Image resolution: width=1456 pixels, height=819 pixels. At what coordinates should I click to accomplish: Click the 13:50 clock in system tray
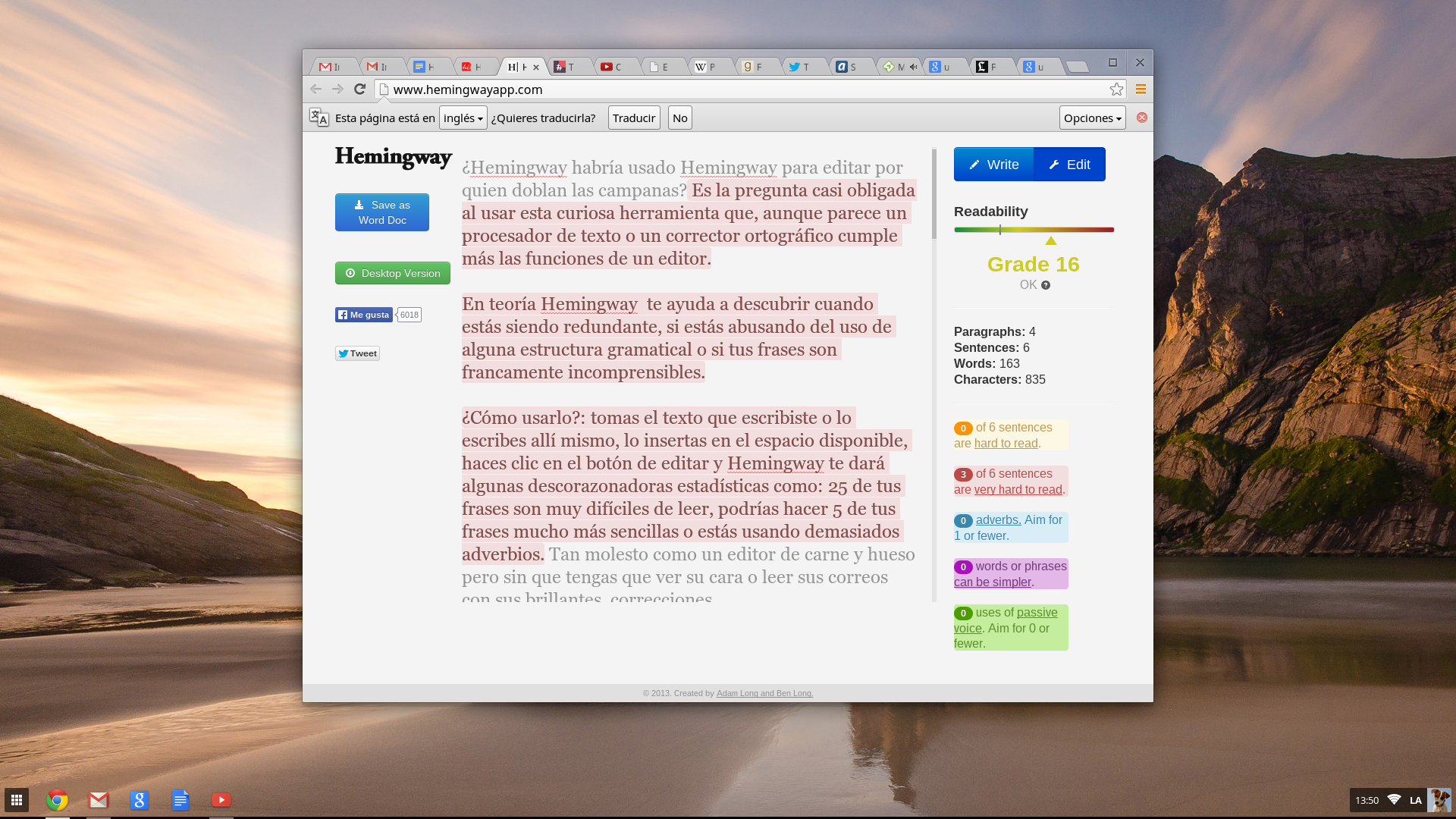[1367, 800]
